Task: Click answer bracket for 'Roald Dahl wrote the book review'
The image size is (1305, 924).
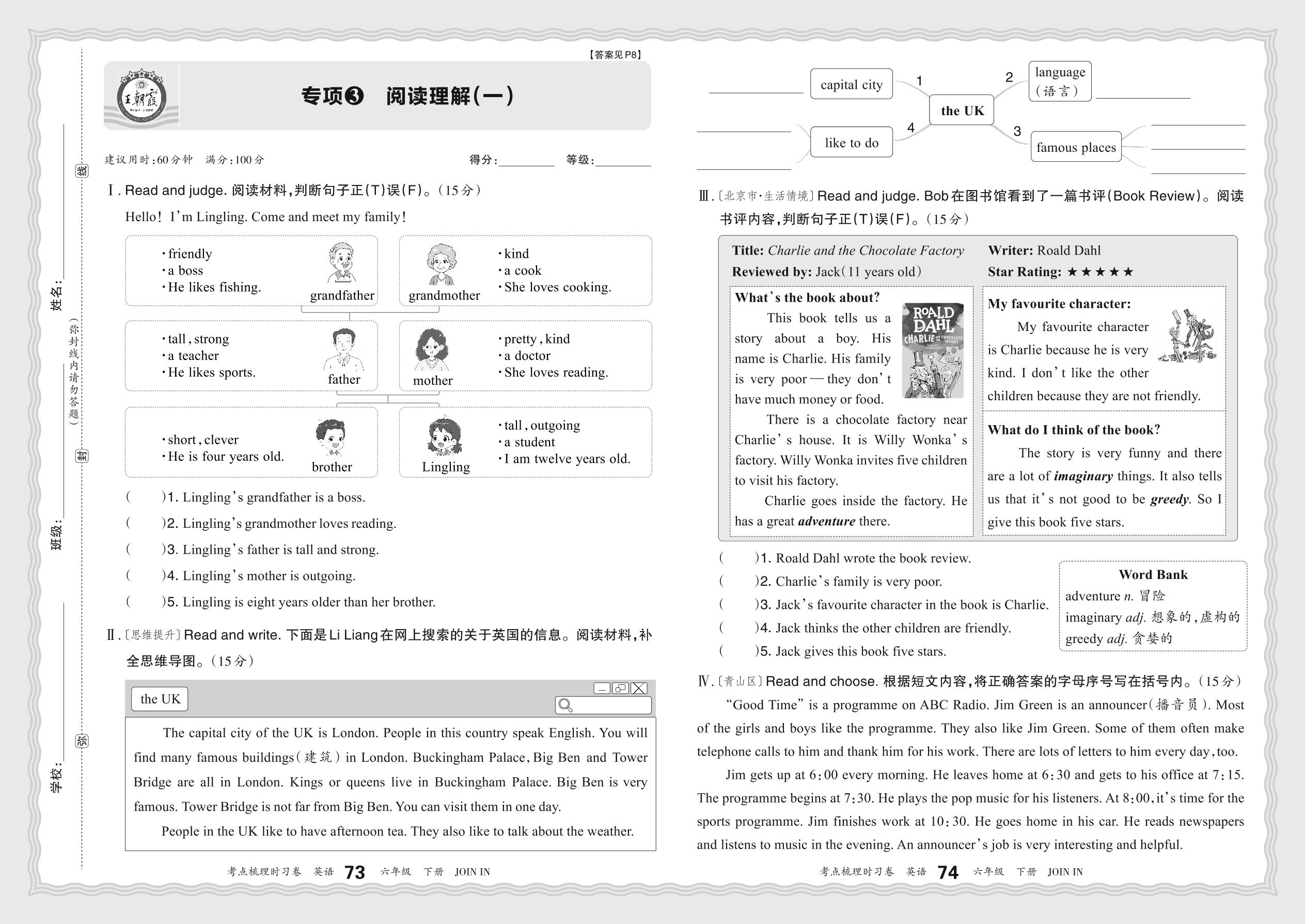Action: (738, 558)
